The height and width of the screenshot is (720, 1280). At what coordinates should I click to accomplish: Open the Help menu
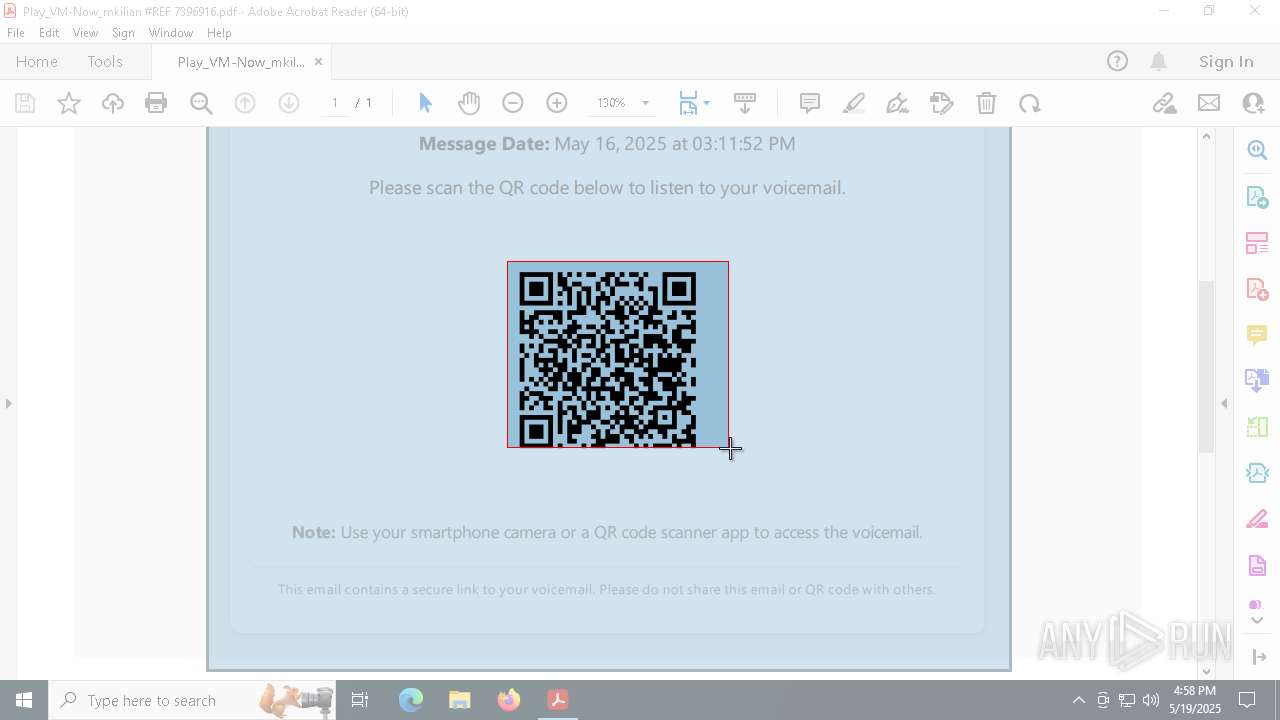[219, 33]
